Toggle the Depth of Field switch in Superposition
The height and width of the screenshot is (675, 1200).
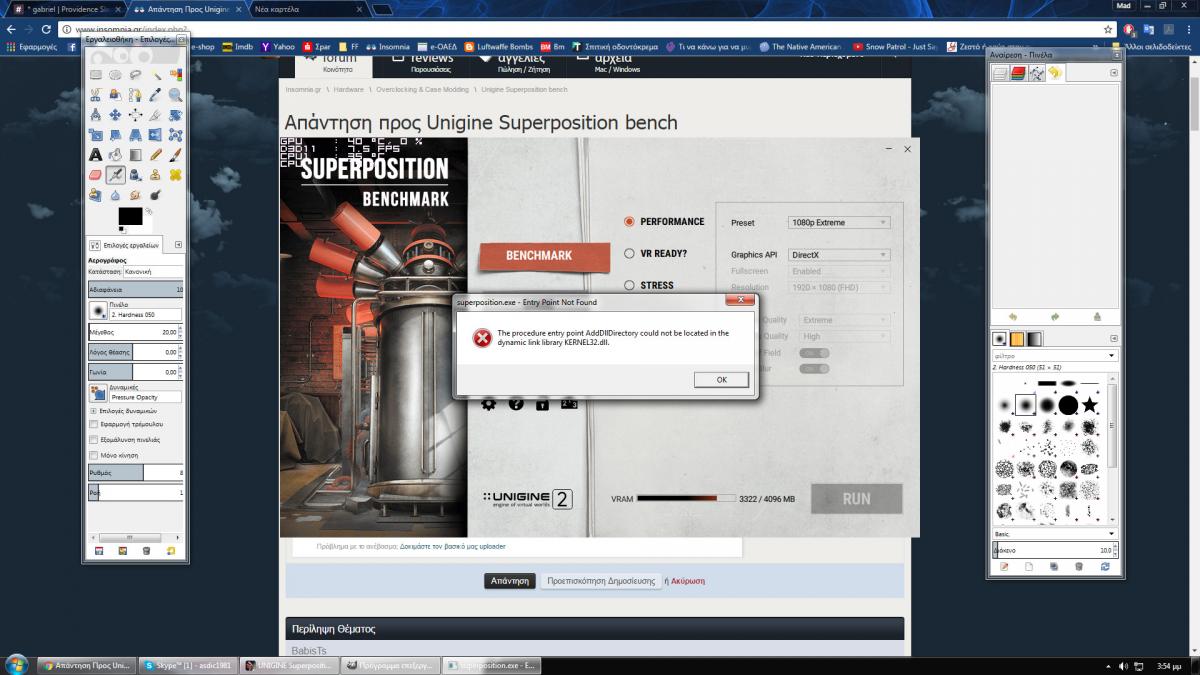click(x=814, y=352)
